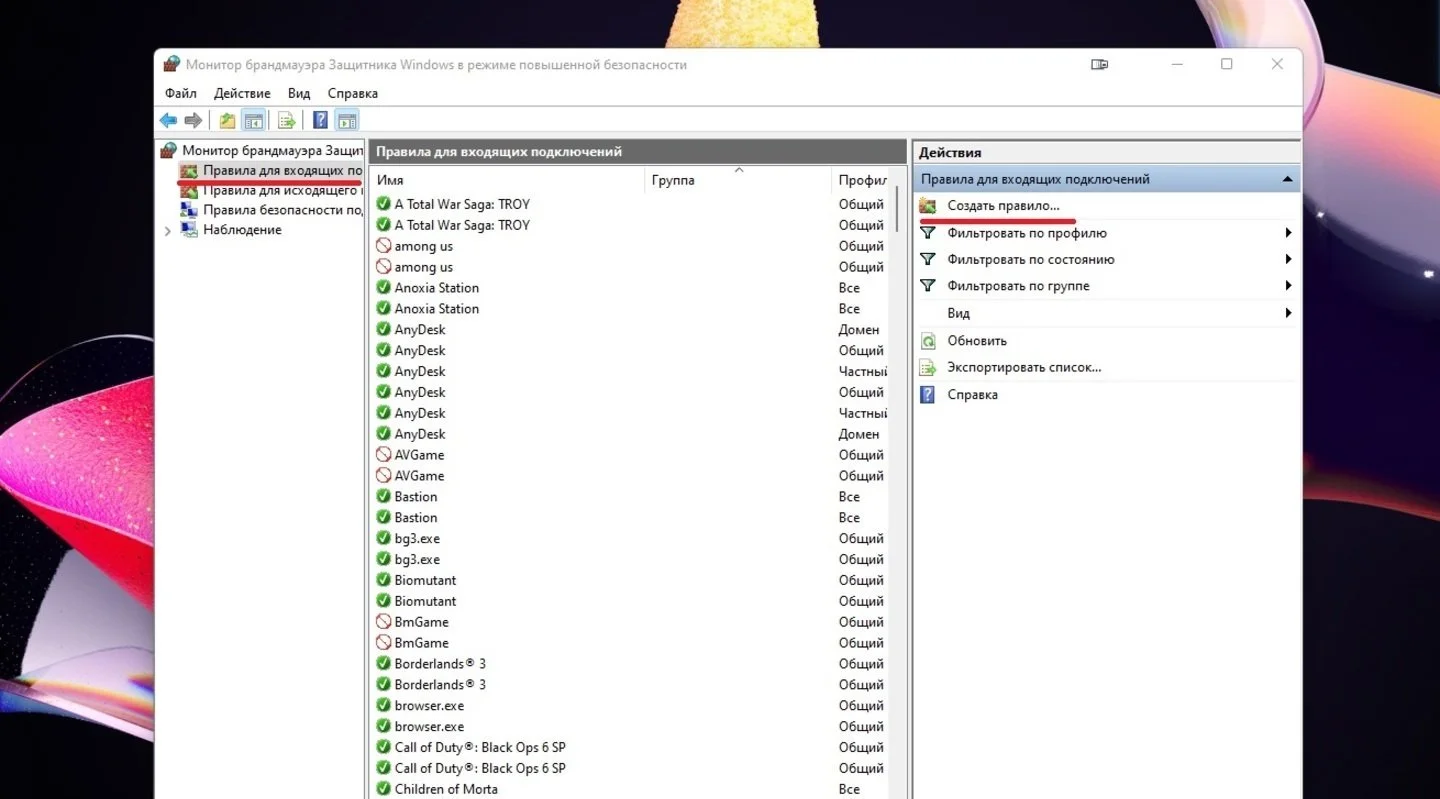Select the Наблюдение label in the tree
1440x799 pixels.
pos(242,230)
